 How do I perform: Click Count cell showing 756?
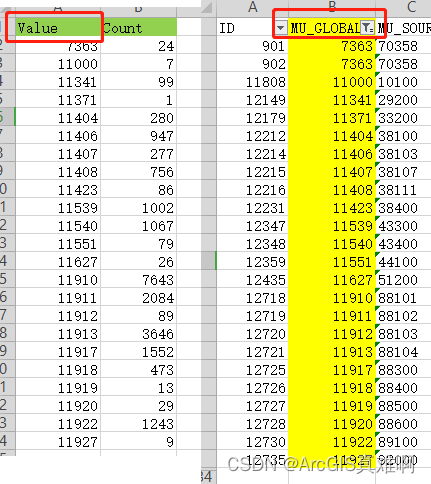(139, 172)
